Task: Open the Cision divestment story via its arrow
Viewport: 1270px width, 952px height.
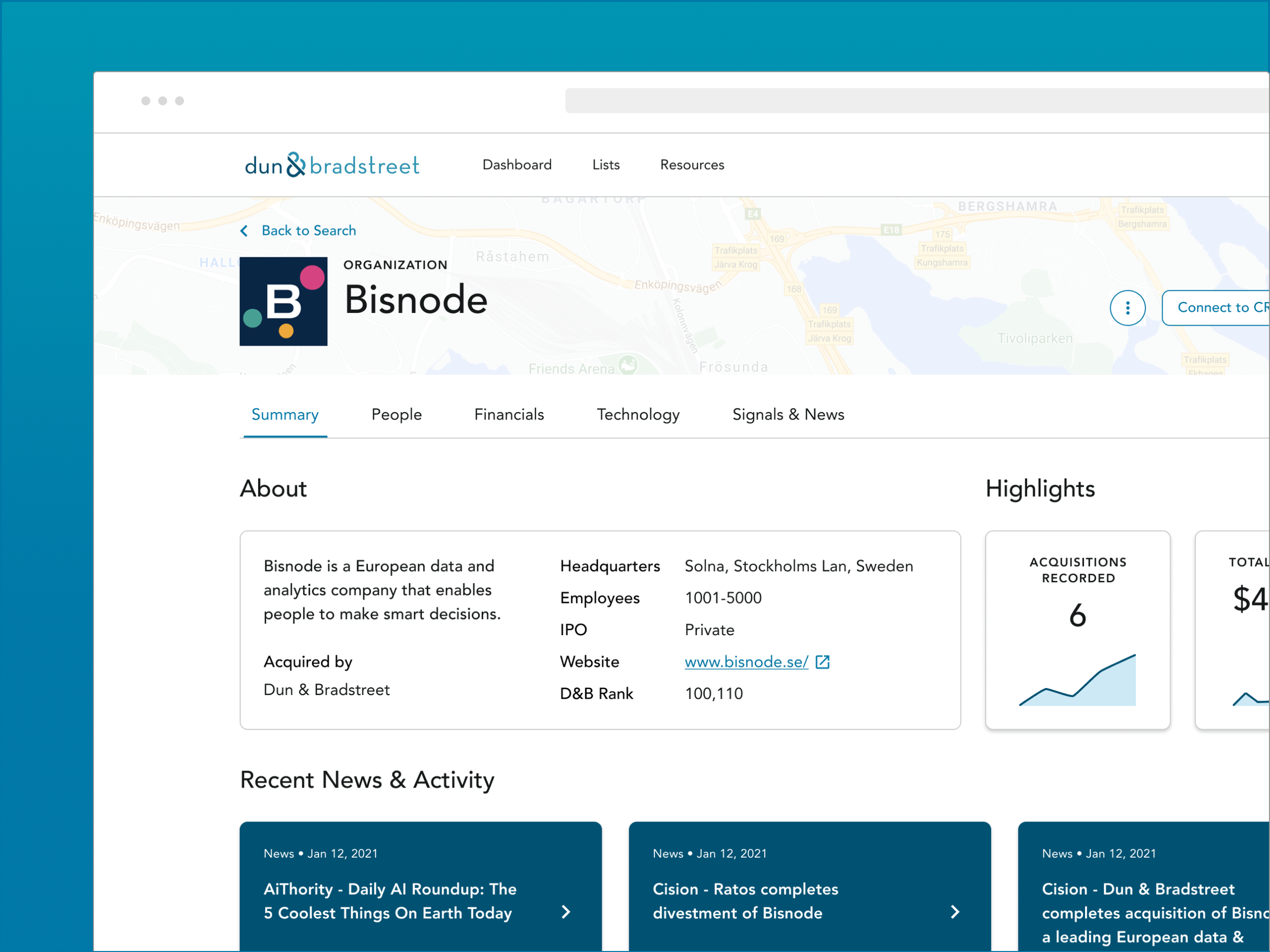Action: click(955, 912)
